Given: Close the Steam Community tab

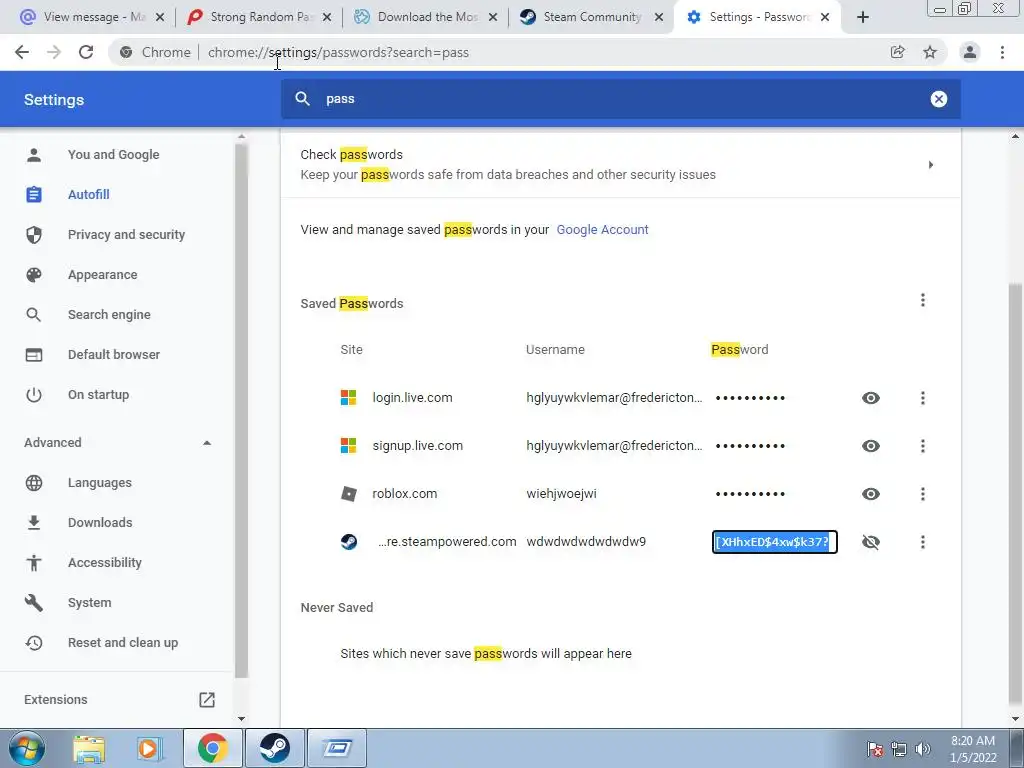Looking at the screenshot, I should [659, 18].
